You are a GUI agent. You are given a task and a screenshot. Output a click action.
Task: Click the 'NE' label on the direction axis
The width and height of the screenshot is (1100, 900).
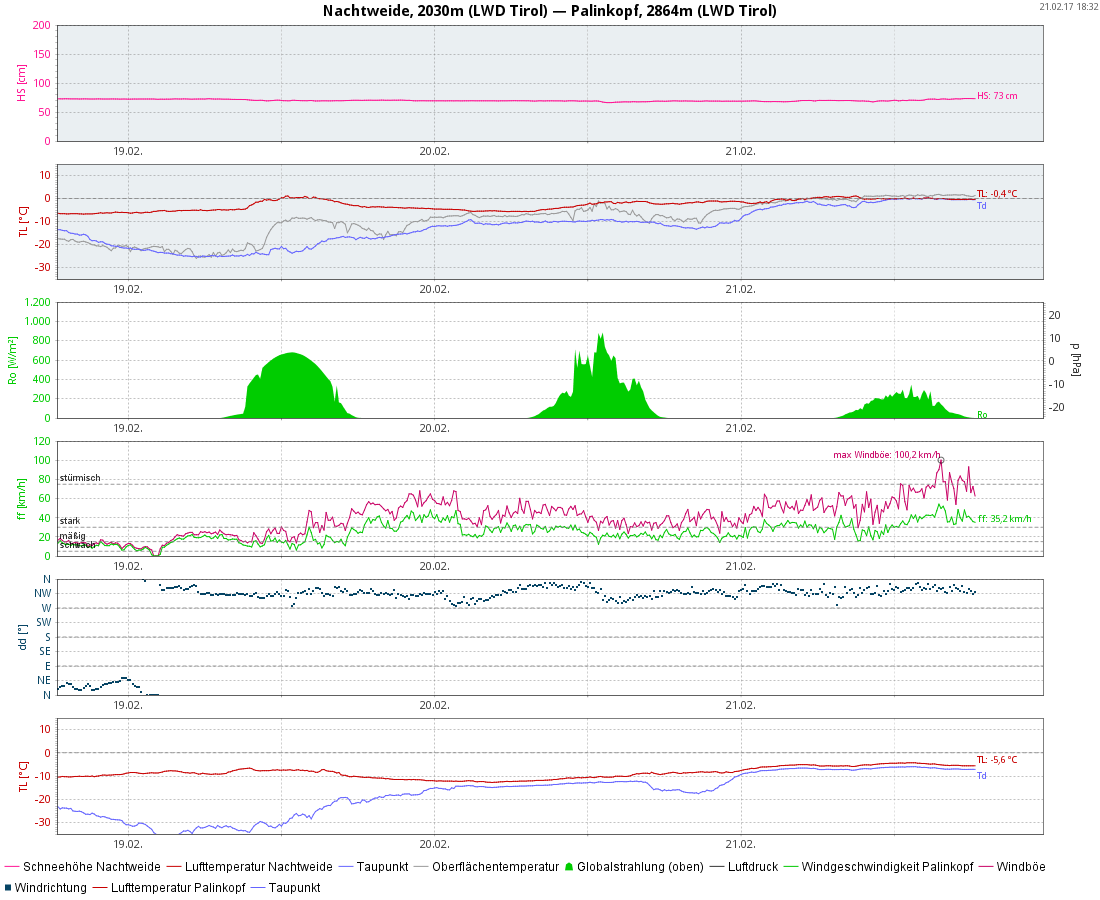point(44,680)
